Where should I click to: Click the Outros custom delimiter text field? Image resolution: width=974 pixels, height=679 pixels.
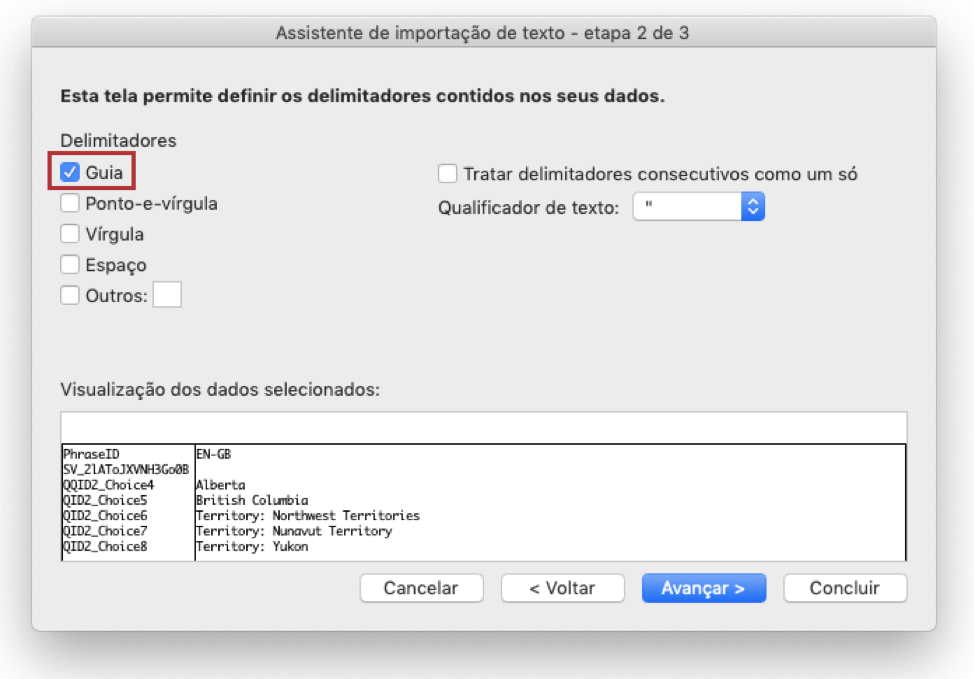pos(167,295)
